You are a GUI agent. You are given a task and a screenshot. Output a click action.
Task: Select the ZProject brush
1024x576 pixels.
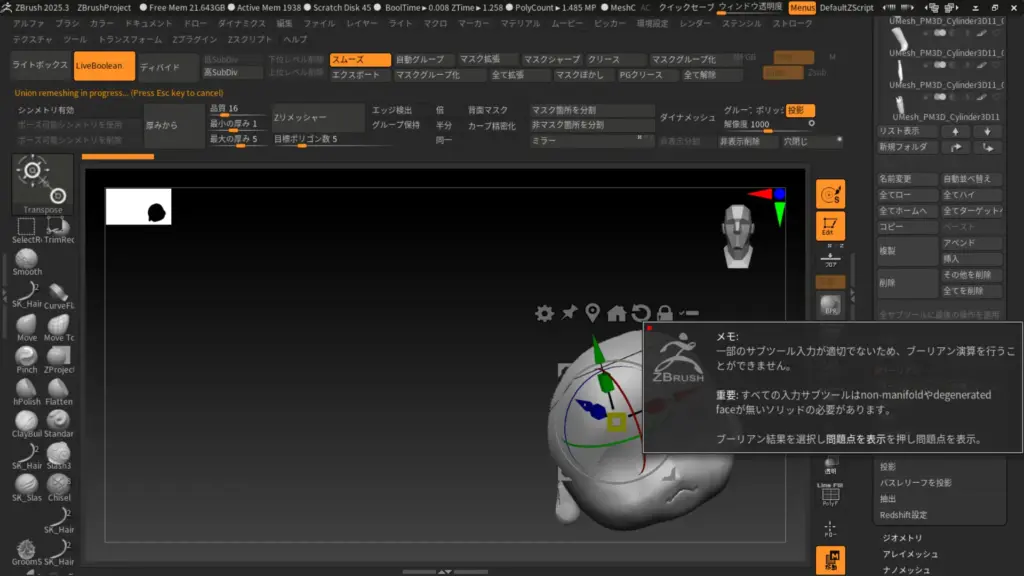pyautogui.click(x=58, y=360)
